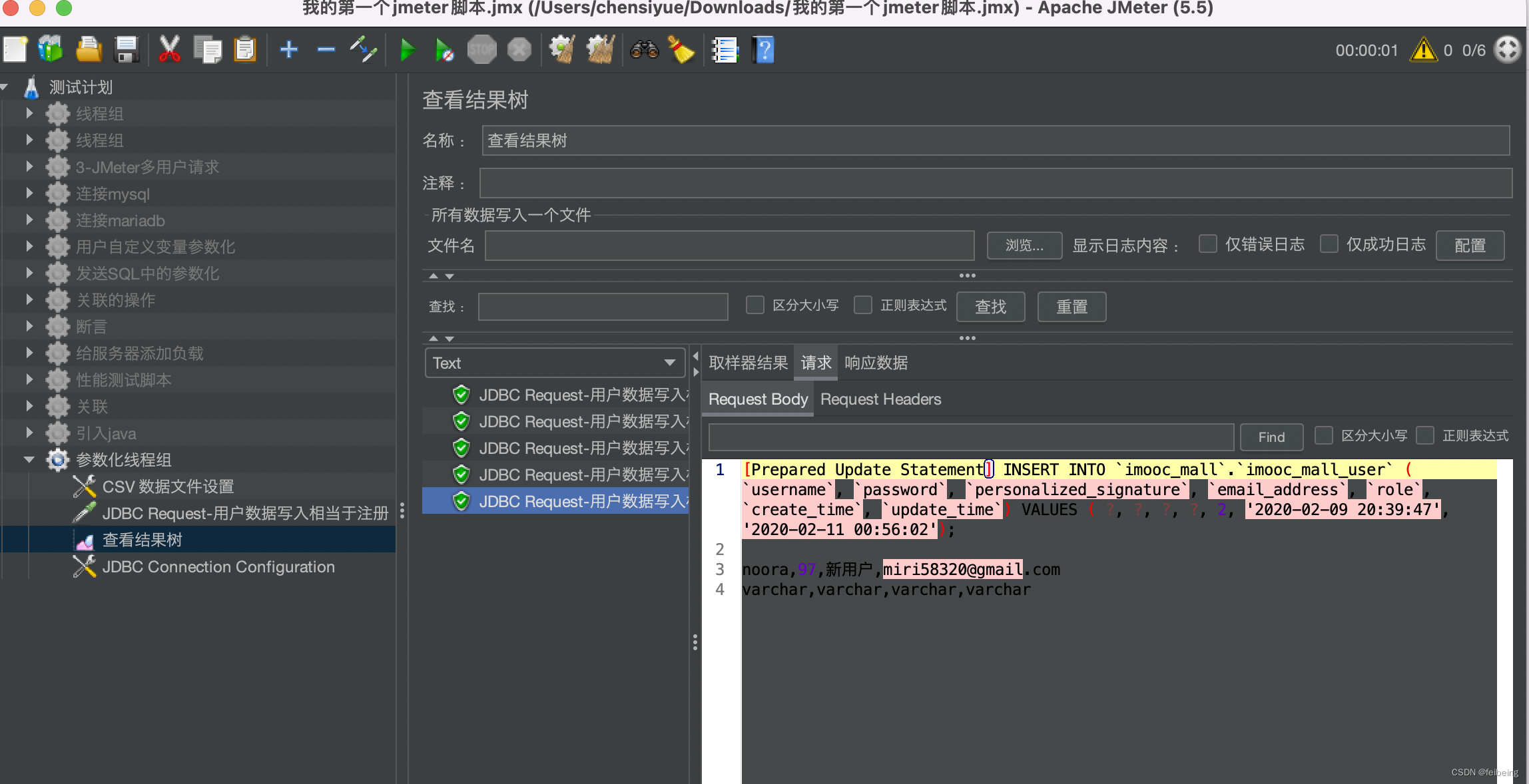Select JDBC Request-用户数据写入相当于注册 sampler
The image size is (1529, 784).
230,513
